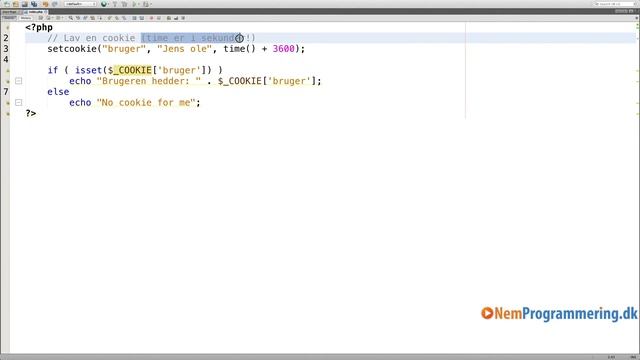Click the New Project toolbar icon
This screenshot has height=360, width=640.
(x=16, y=4)
